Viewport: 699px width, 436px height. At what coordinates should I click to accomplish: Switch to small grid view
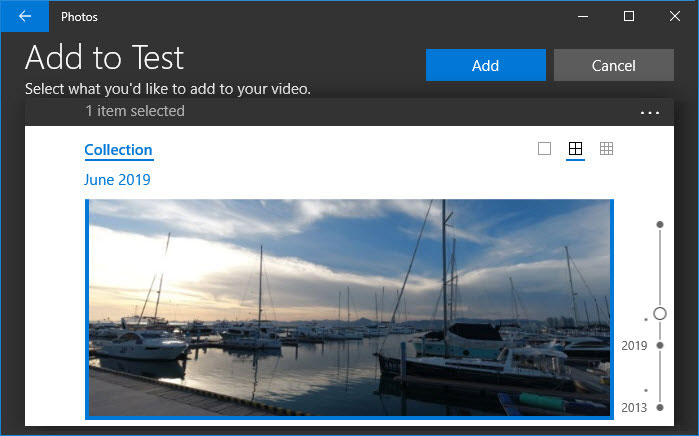(606, 149)
